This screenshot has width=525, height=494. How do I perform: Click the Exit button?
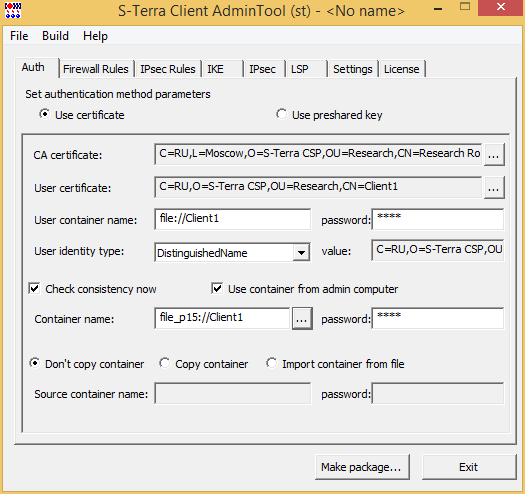[x=469, y=467]
